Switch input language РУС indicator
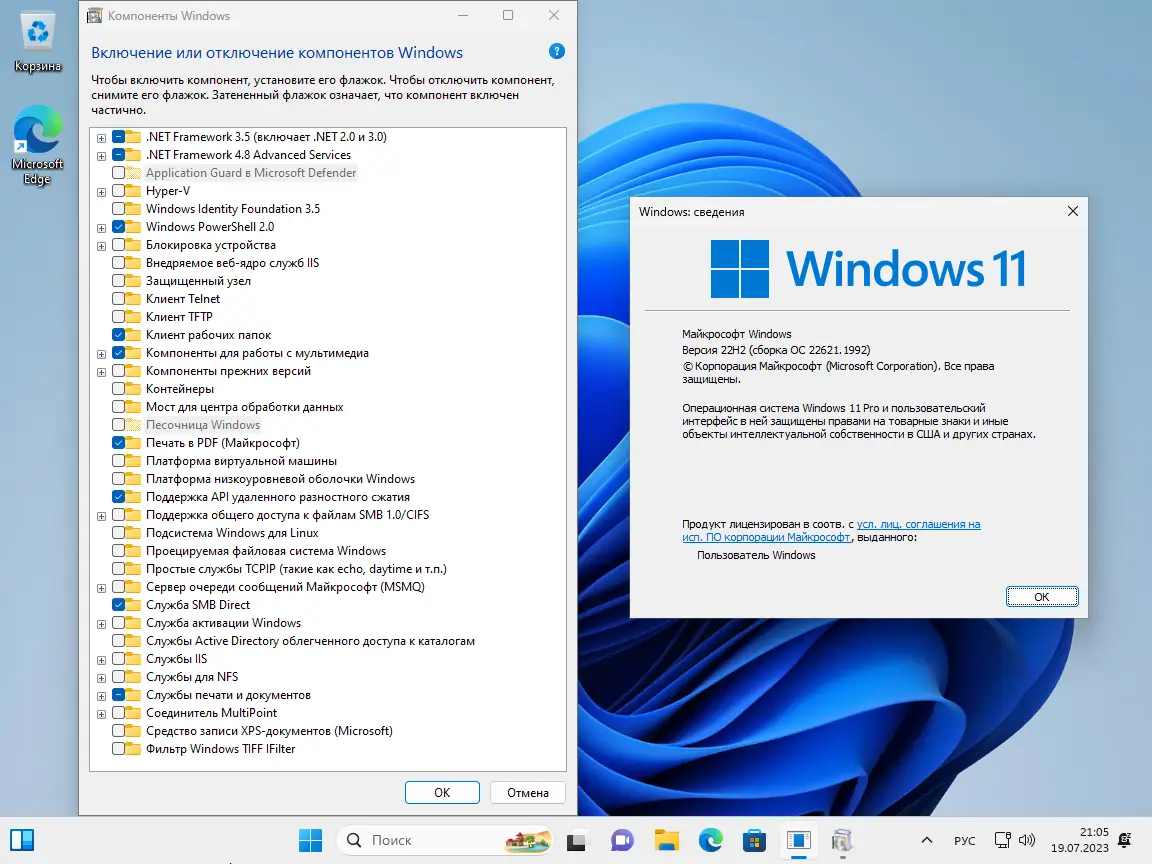The image size is (1152, 864). tap(965, 840)
